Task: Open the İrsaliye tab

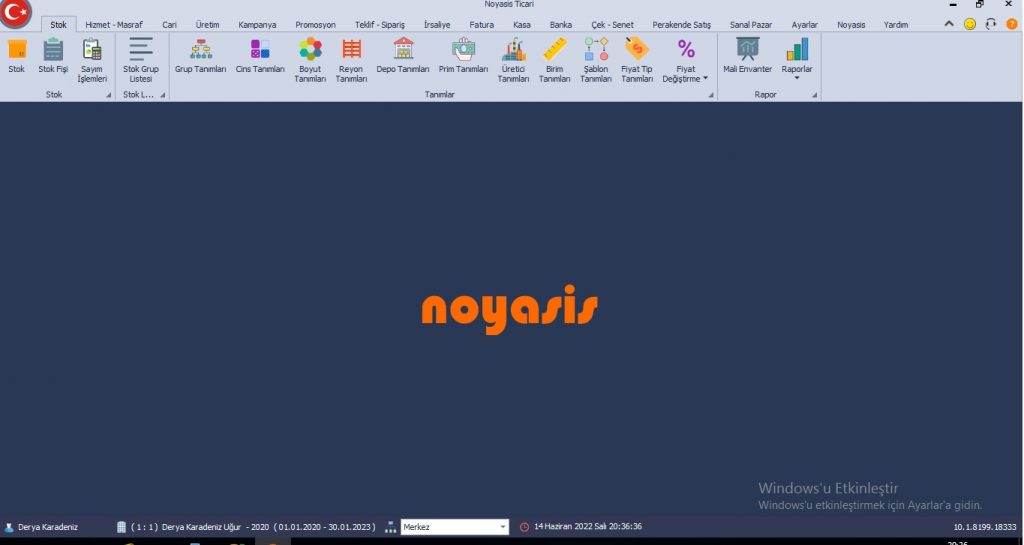Action: click(438, 25)
